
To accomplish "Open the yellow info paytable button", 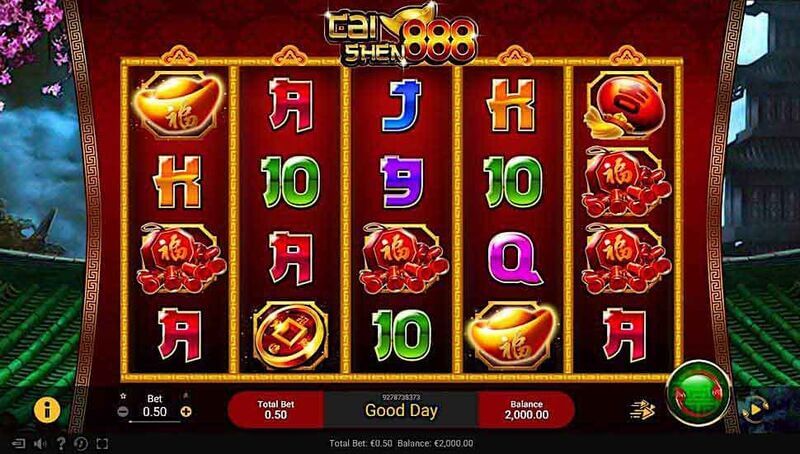I will coord(47,409).
